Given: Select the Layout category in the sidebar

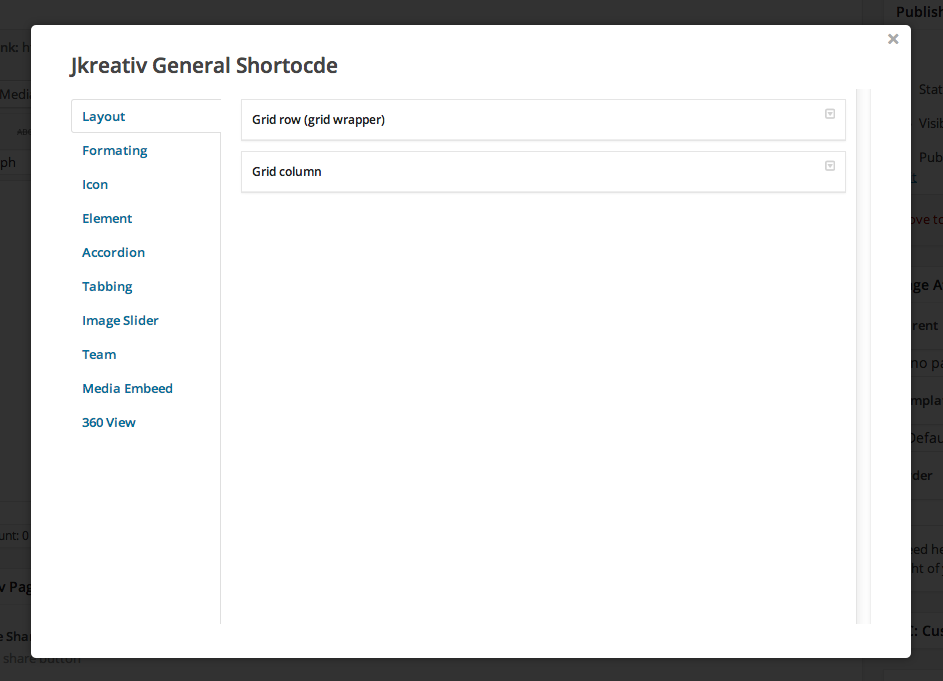Looking at the screenshot, I should click(103, 116).
